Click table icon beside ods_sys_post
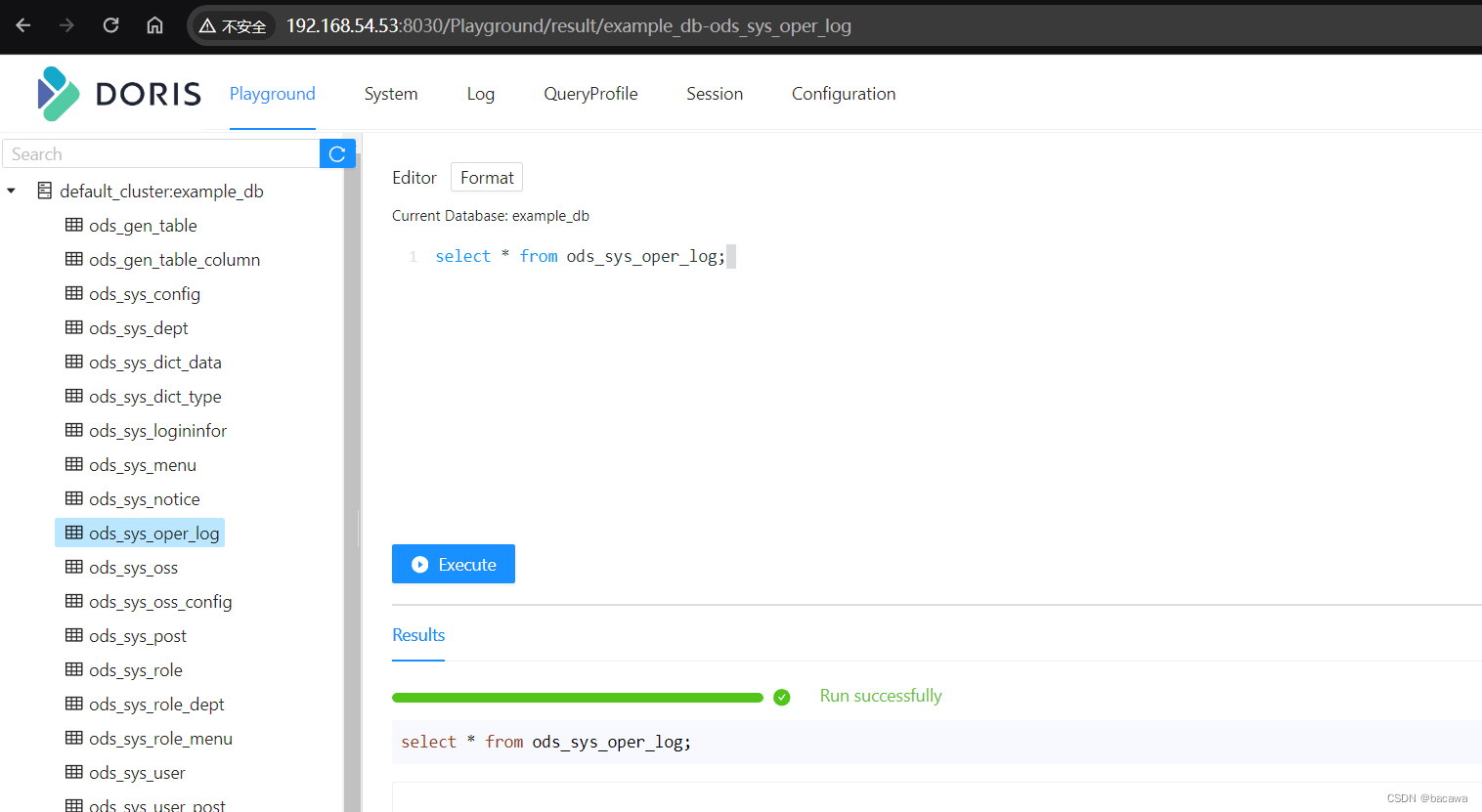The image size is (1482, 812). coord(74,635)
